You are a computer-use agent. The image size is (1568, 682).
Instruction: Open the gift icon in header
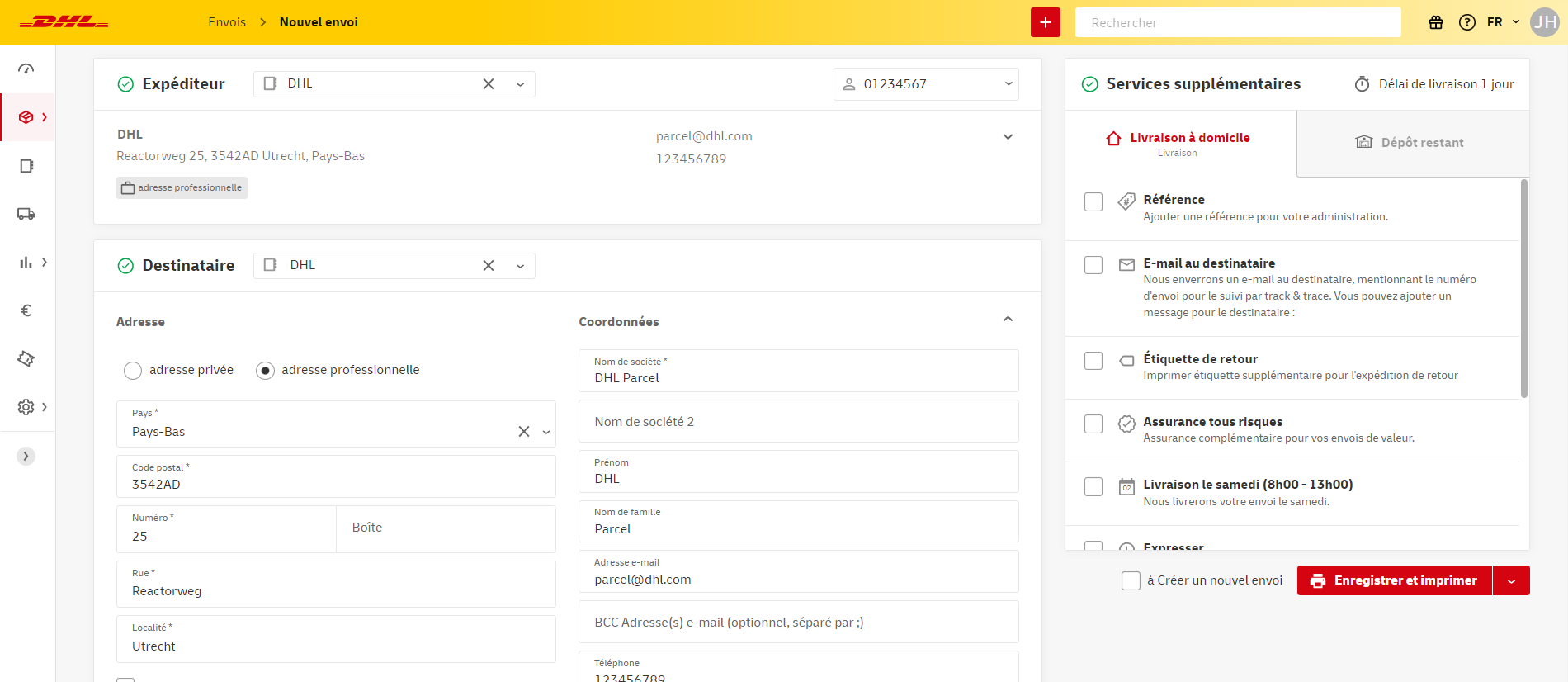pyautogui.click(x=1436, y=22)
